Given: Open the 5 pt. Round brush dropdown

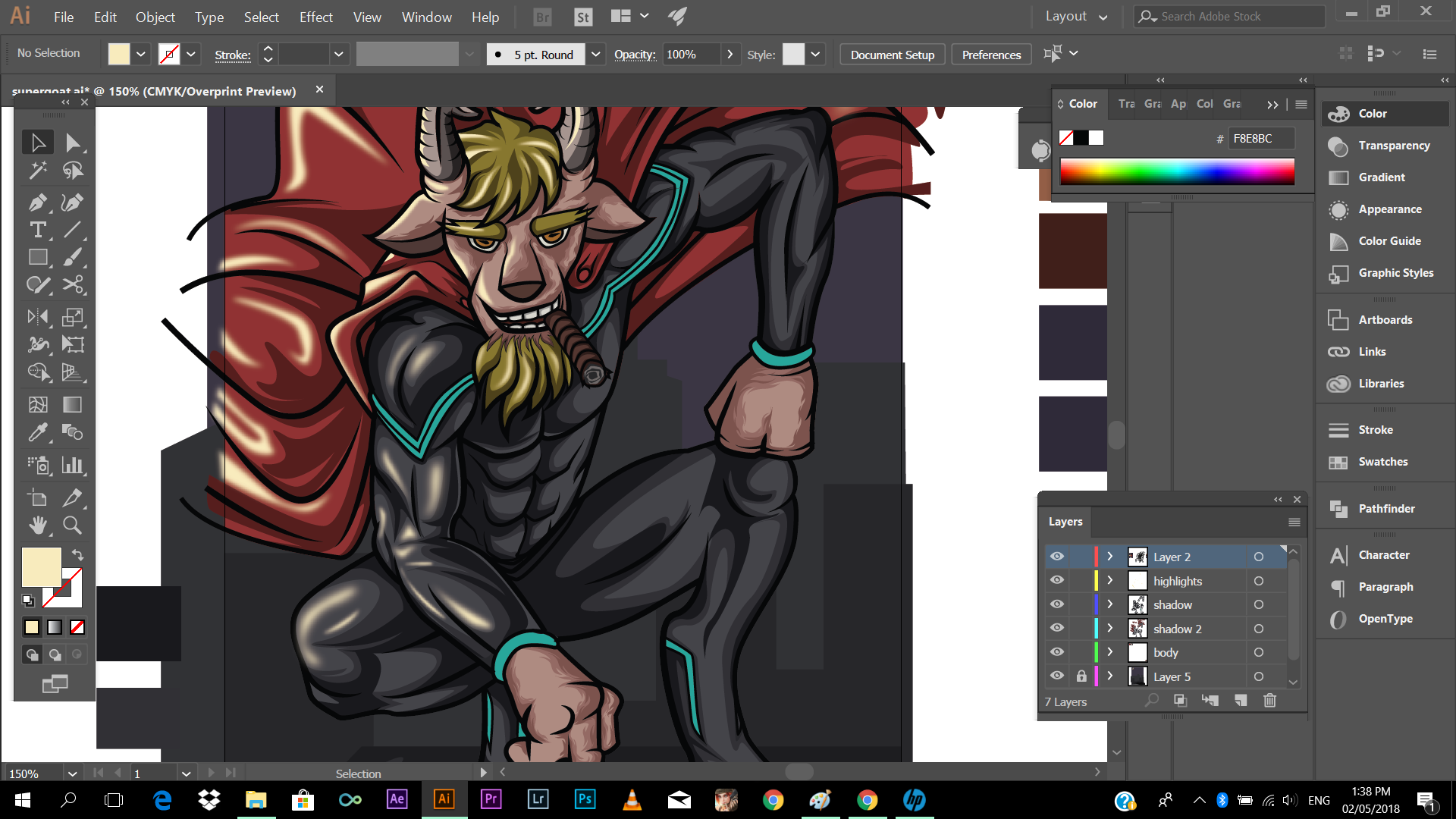Looking at the screenshot, I should [x=596, y=55].
